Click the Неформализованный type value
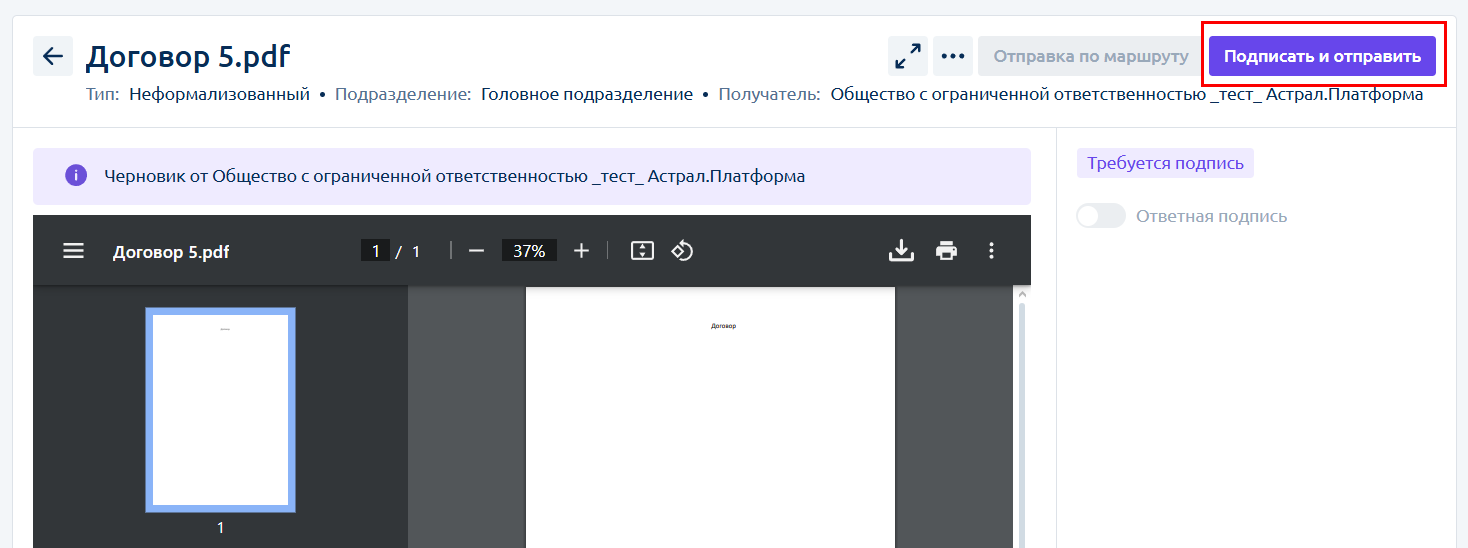This screenshot has height=548, width=1468. [220, 95]
